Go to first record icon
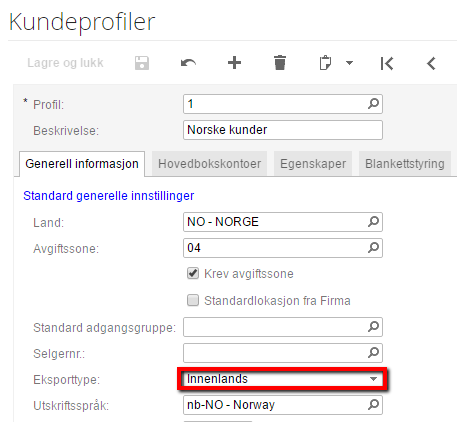Image resolution: width=457 pixels, height=422 pixels. 387,63
